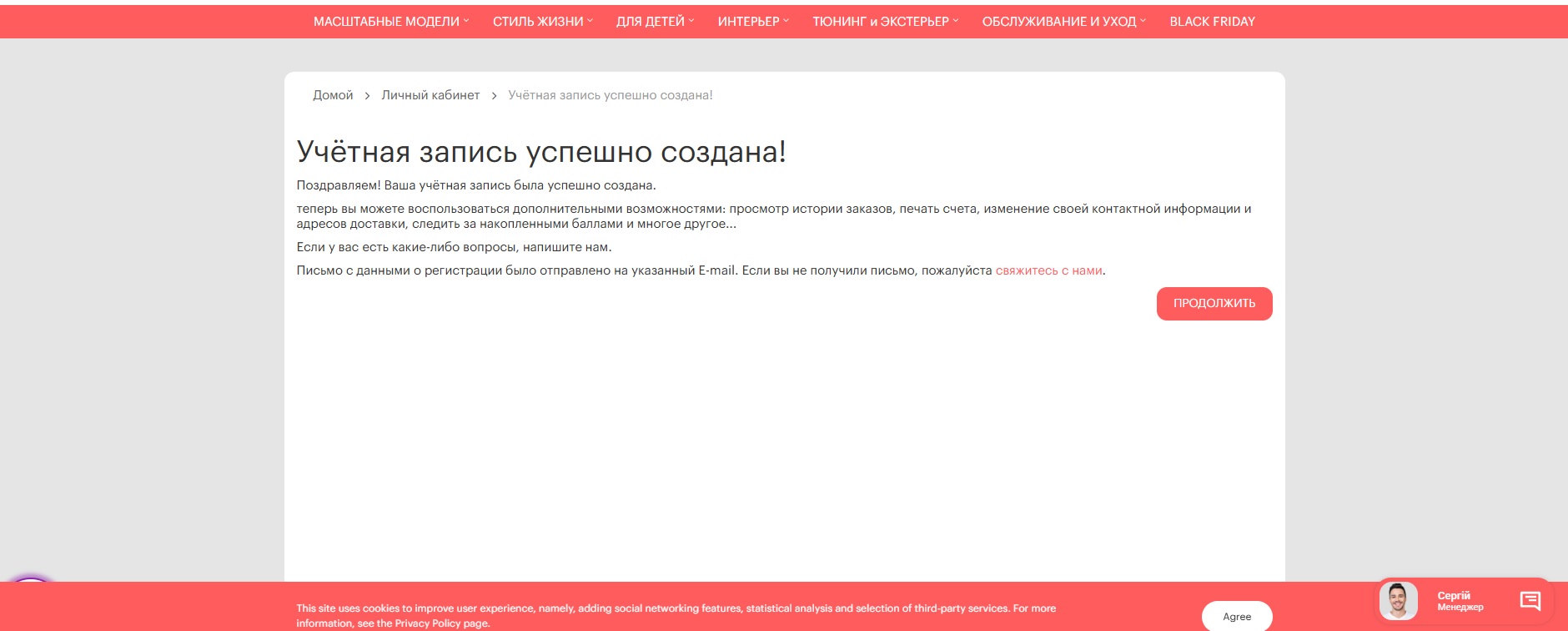Expand the МАСШТАБНЫЕ МОДЕЛИ dropdown arrow
Image resolution: width=1568 pixels, height=631 pixels.
tap(466, 21)
